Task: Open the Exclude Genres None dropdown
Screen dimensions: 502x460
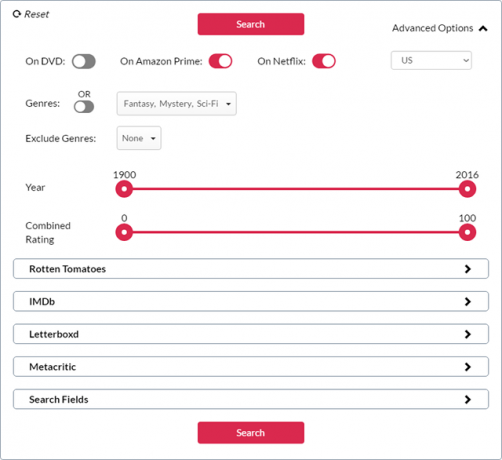Action: pos(139,138)
